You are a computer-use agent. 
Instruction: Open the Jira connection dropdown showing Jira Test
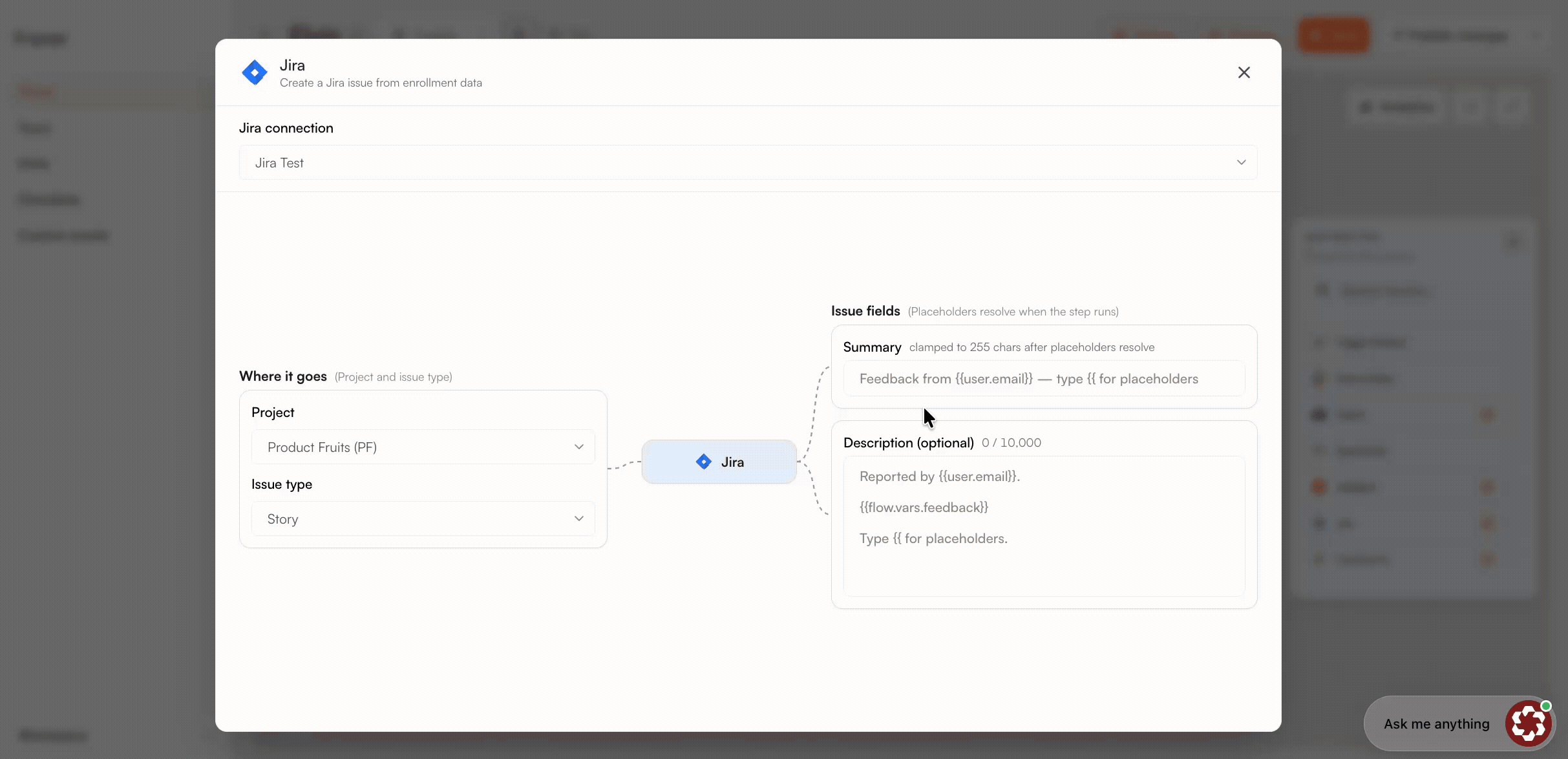point(748,162)
